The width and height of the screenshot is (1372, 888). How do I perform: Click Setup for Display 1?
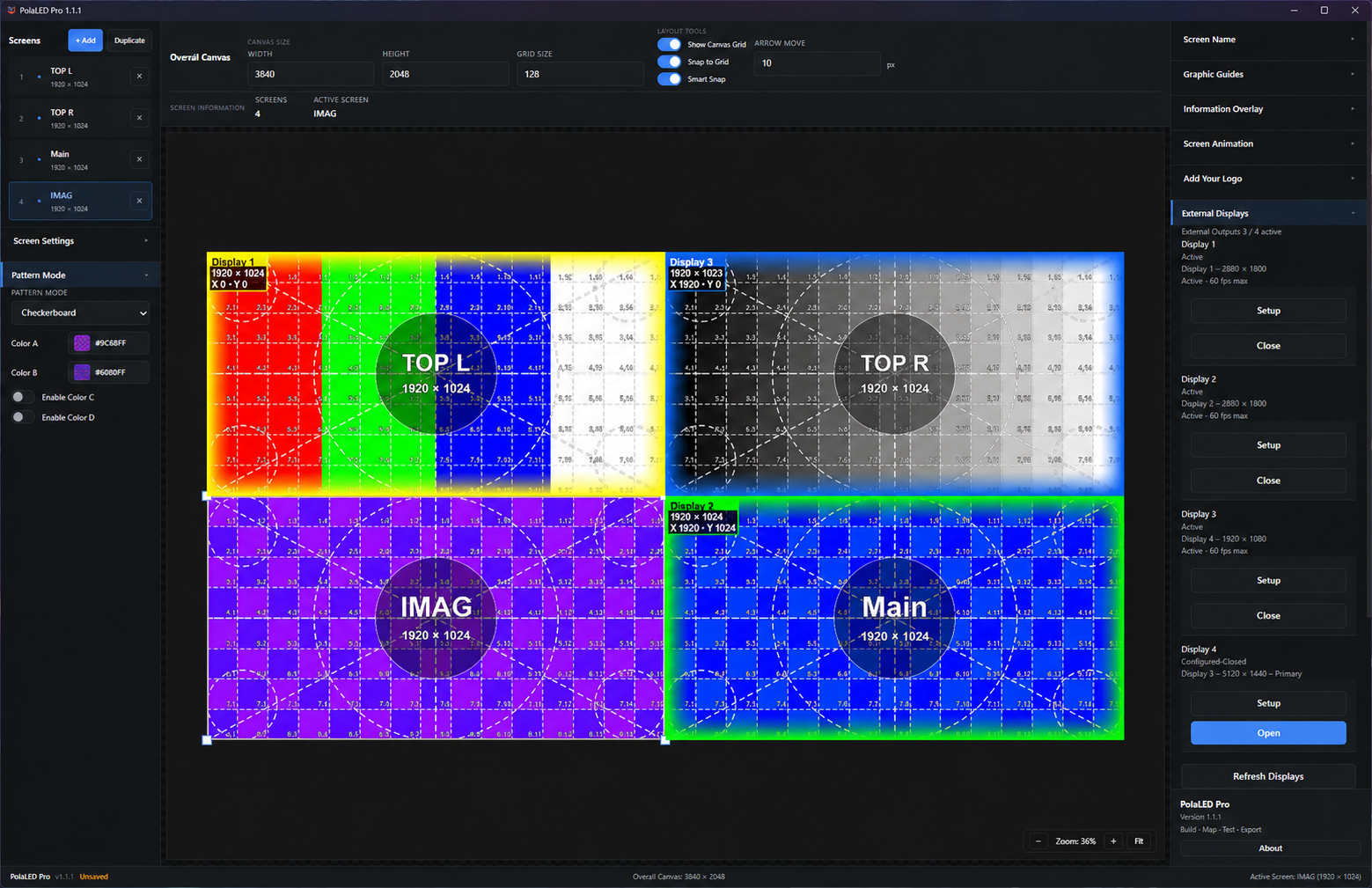[x=1268, y=311]
